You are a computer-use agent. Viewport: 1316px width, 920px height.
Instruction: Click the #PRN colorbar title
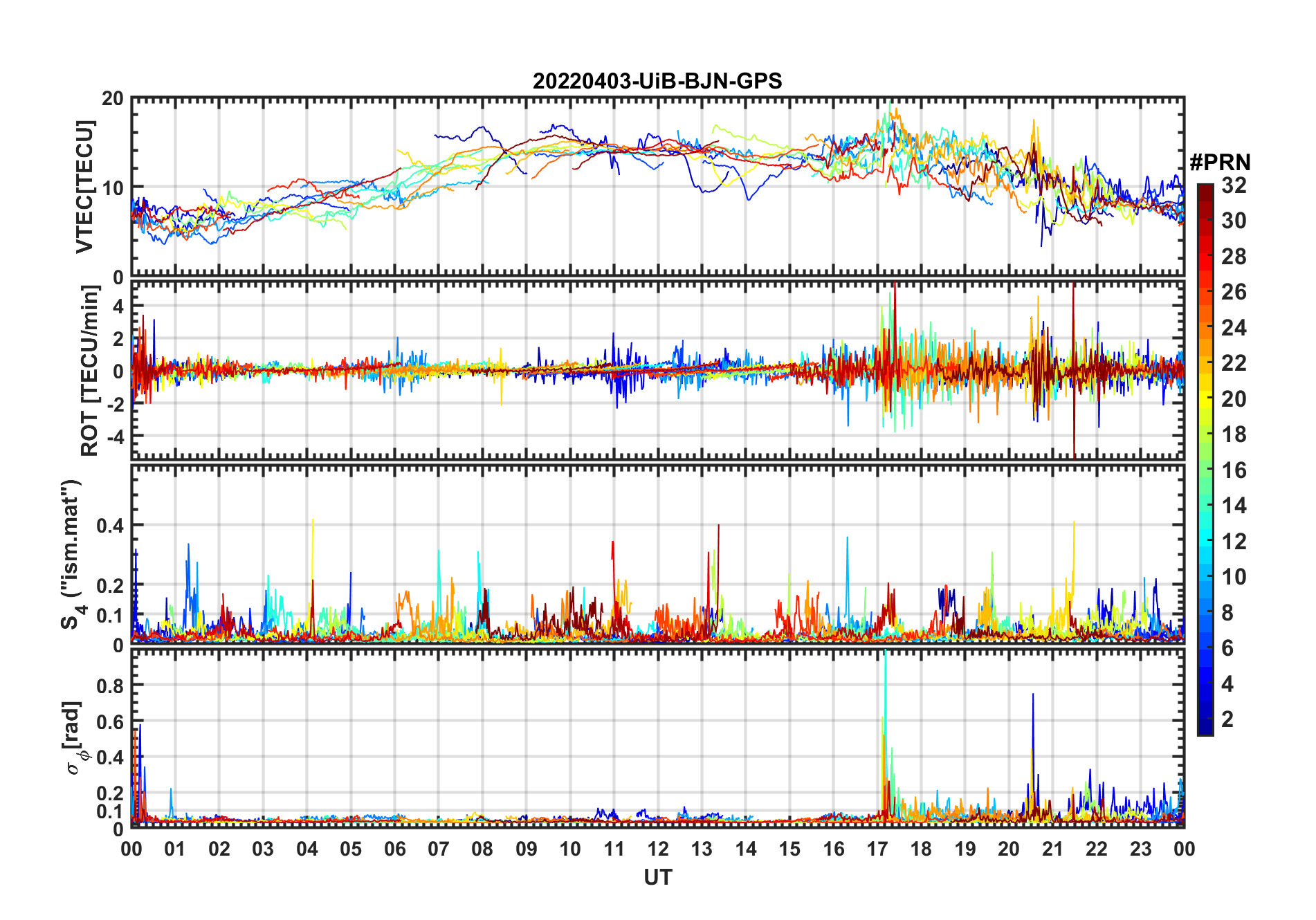point(1221,163)
